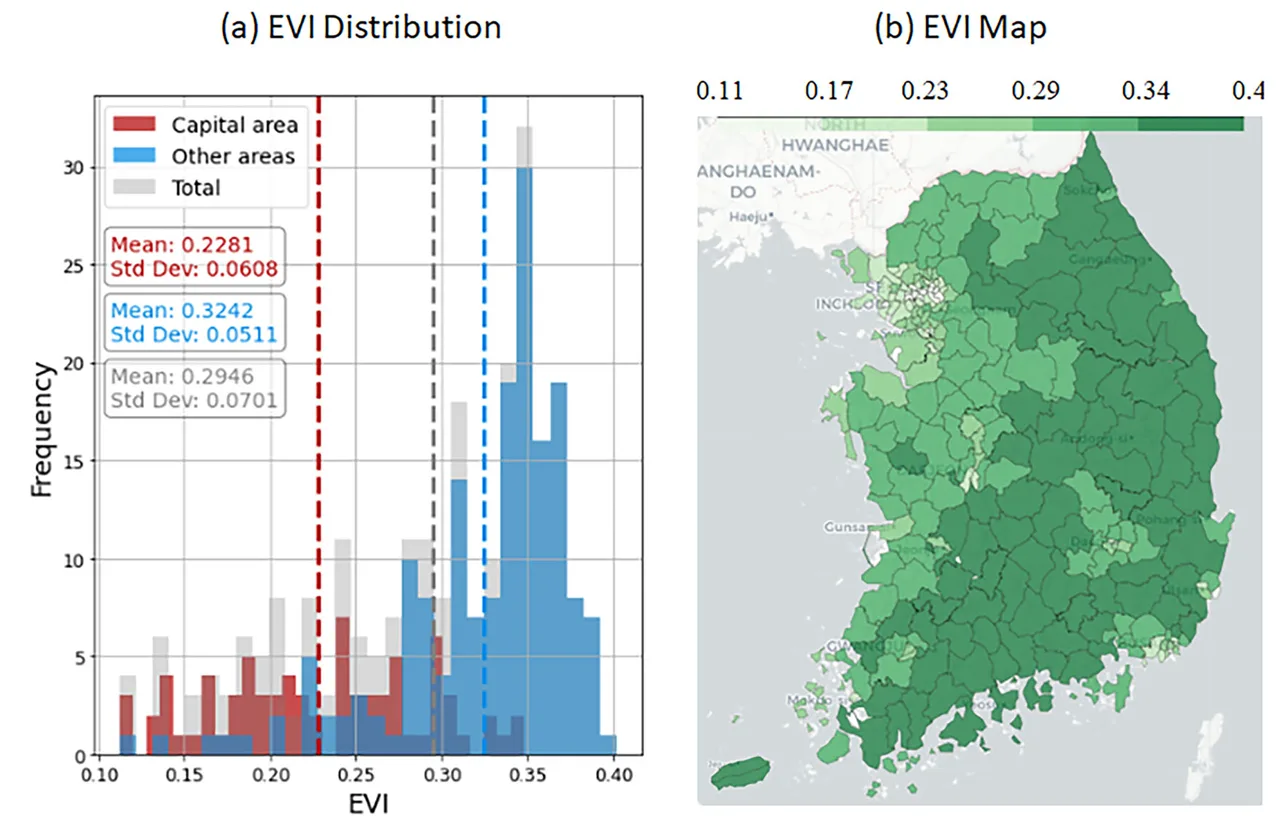Click the "Frequency" y-axis label
This screenshot has width=1282, height=826.
[42, 431]
